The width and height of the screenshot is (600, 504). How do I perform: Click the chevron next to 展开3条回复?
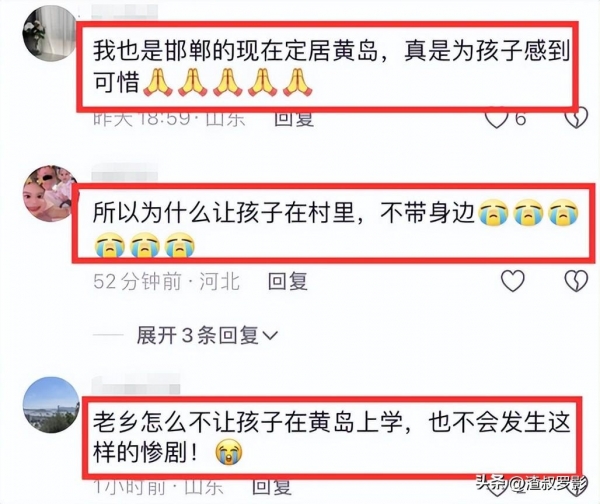click(x=271, y=336)
